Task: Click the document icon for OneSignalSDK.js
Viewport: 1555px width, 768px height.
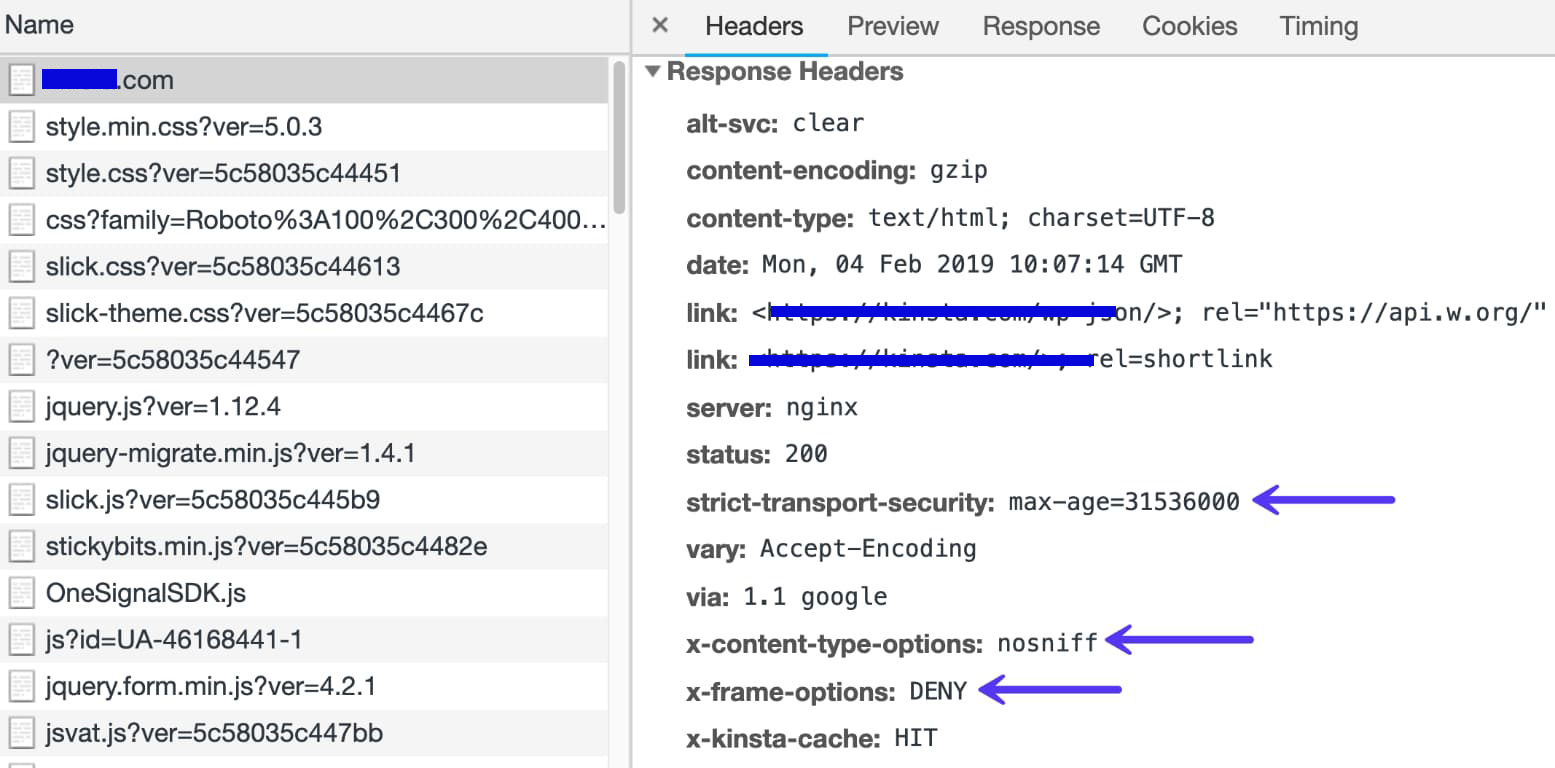Action: click(21, 593)
